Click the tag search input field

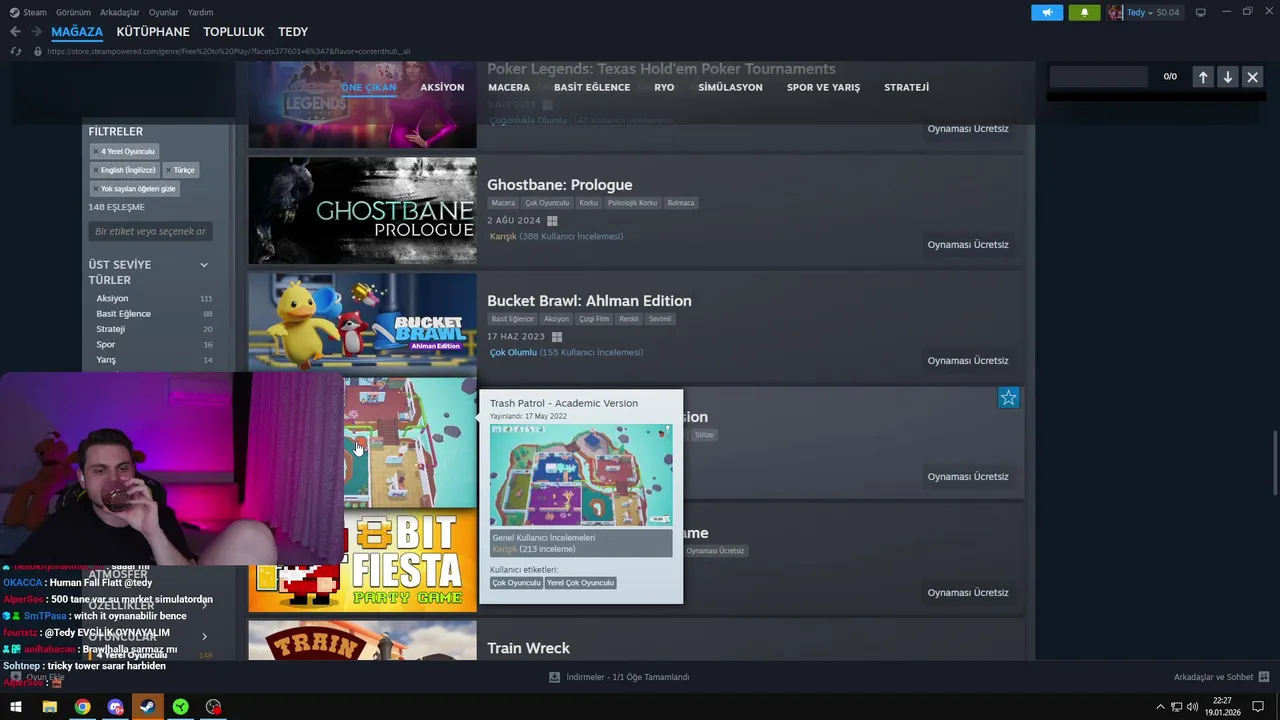(x=150, y=231)
